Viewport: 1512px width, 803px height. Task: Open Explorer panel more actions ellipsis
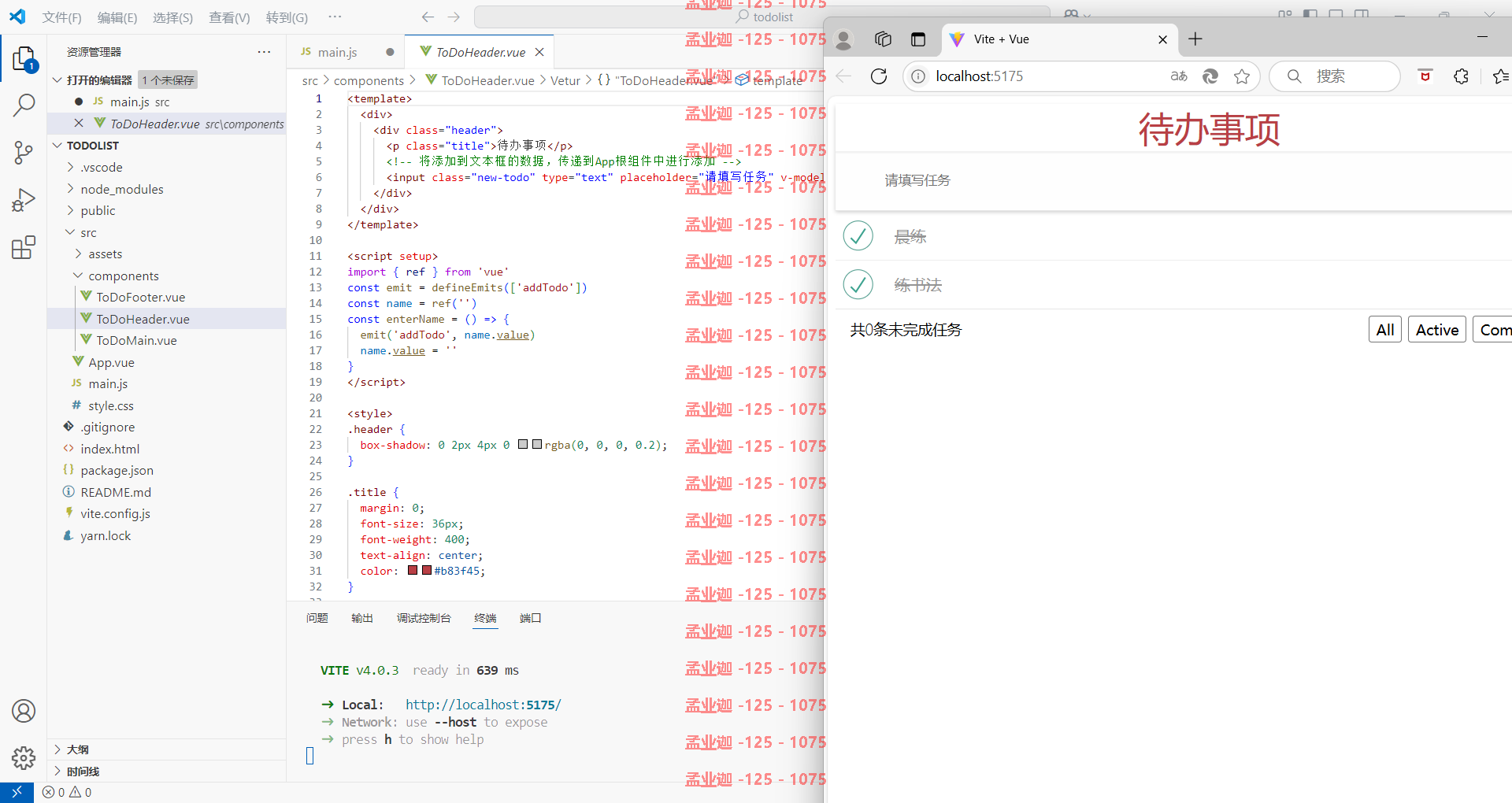pos(264,52)
